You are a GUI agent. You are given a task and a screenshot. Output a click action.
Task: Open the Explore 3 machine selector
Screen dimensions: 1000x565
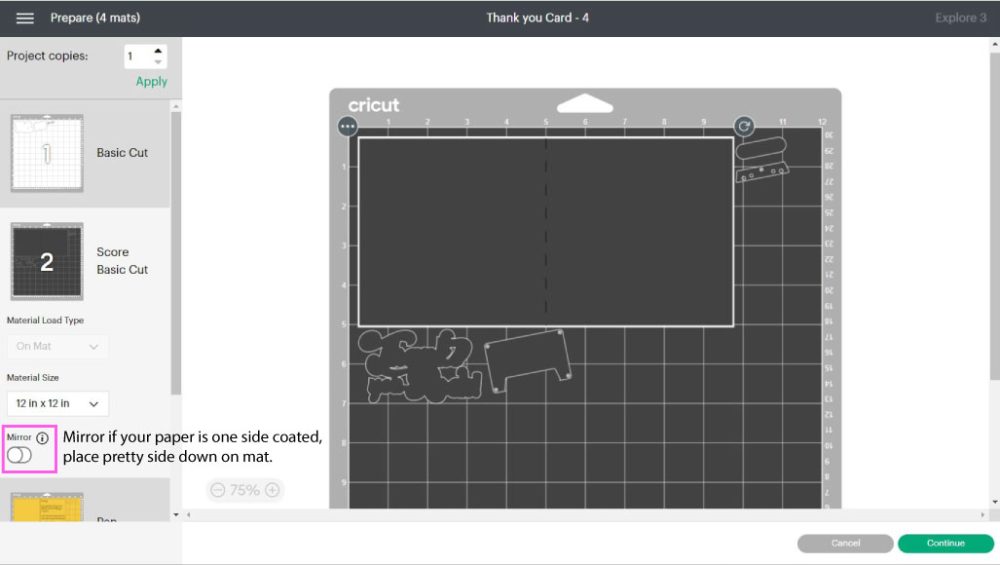click(x=960, y=18)
